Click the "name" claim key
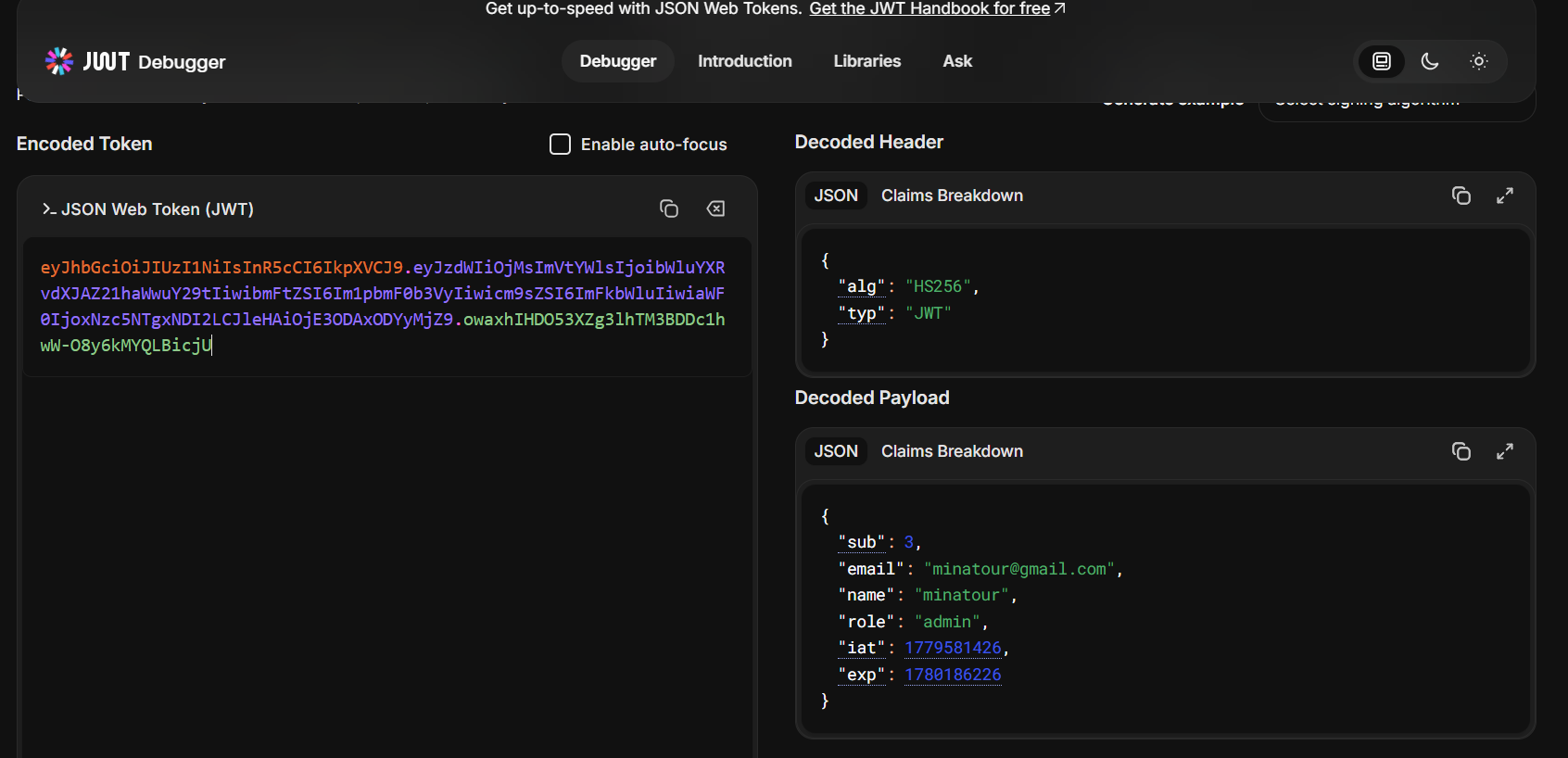Image resolution: width=1568 pixels, height=758 pixels. [866, 595]
